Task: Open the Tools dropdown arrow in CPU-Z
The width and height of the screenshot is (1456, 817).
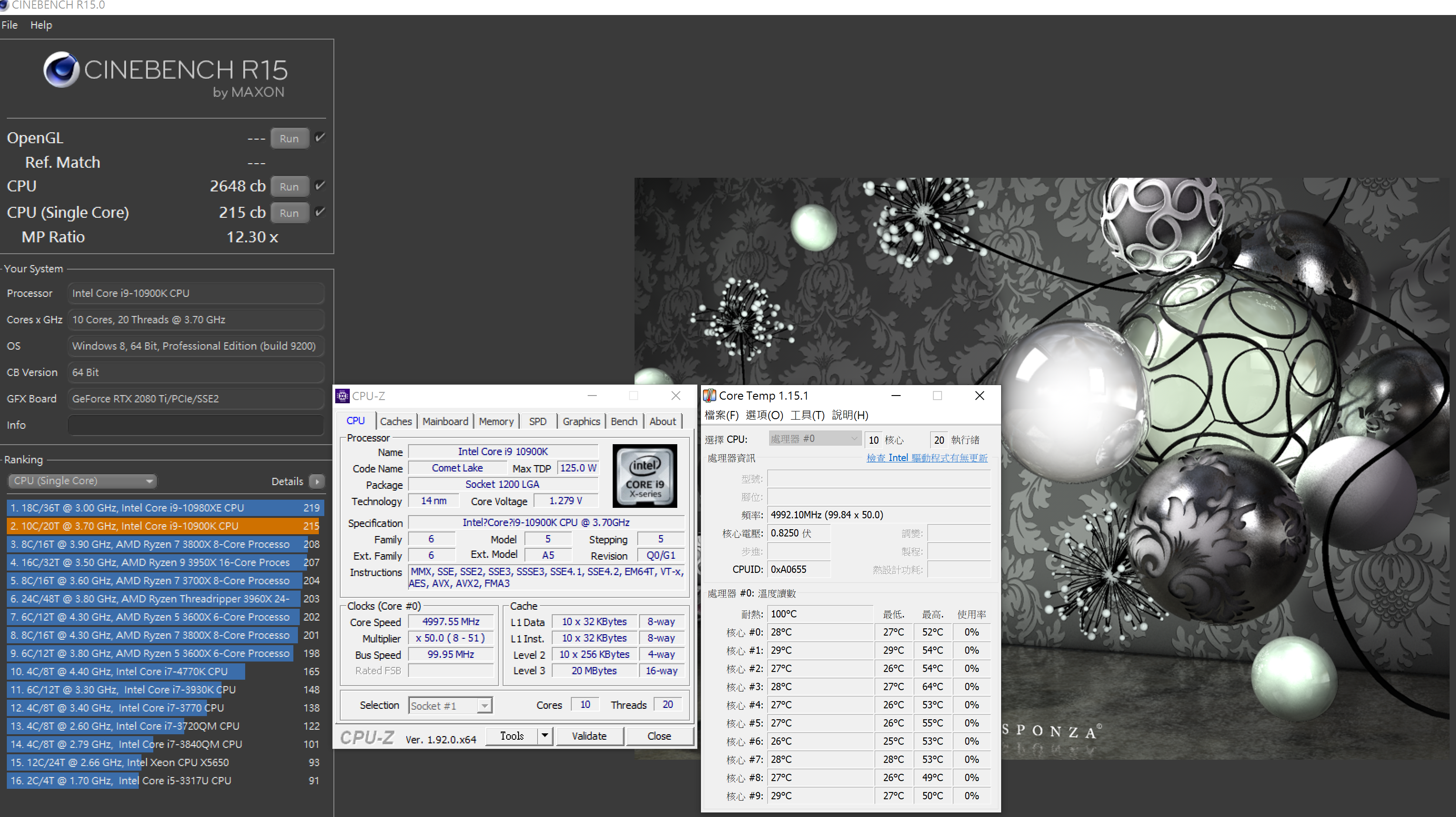Action: [544, 736]
